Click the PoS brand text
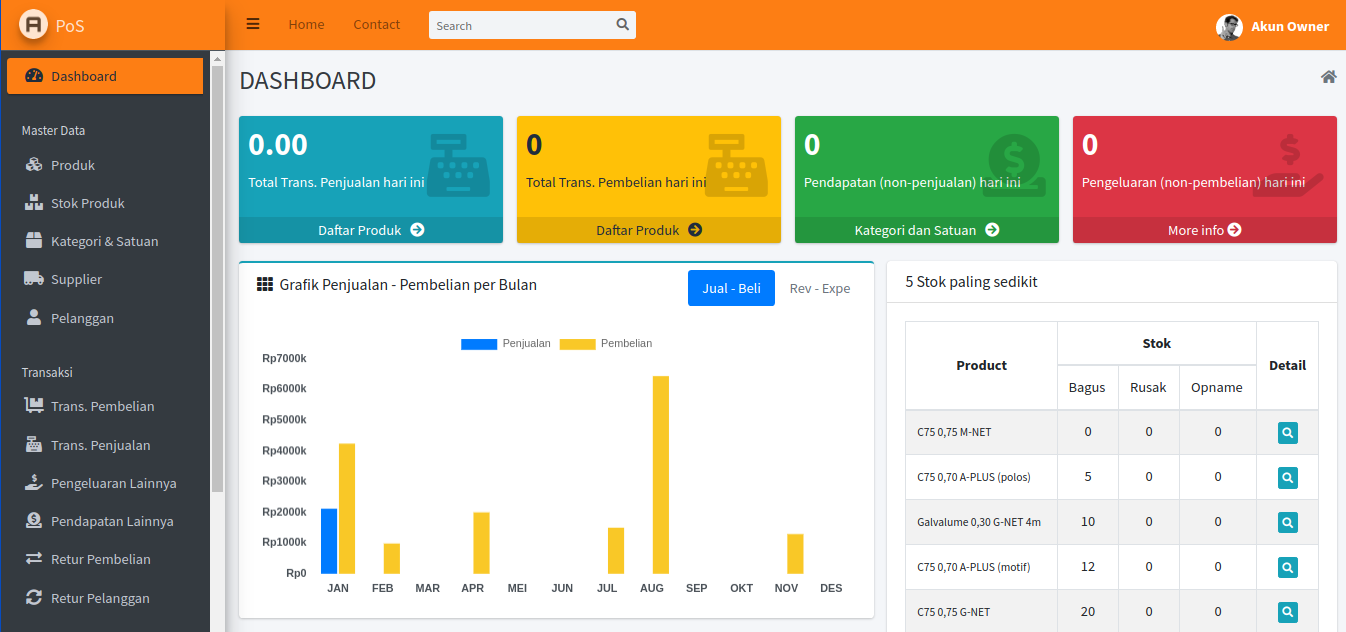The height and width of the screenshot is (632, 1346). pyautogui.click(x=70, y=26)
